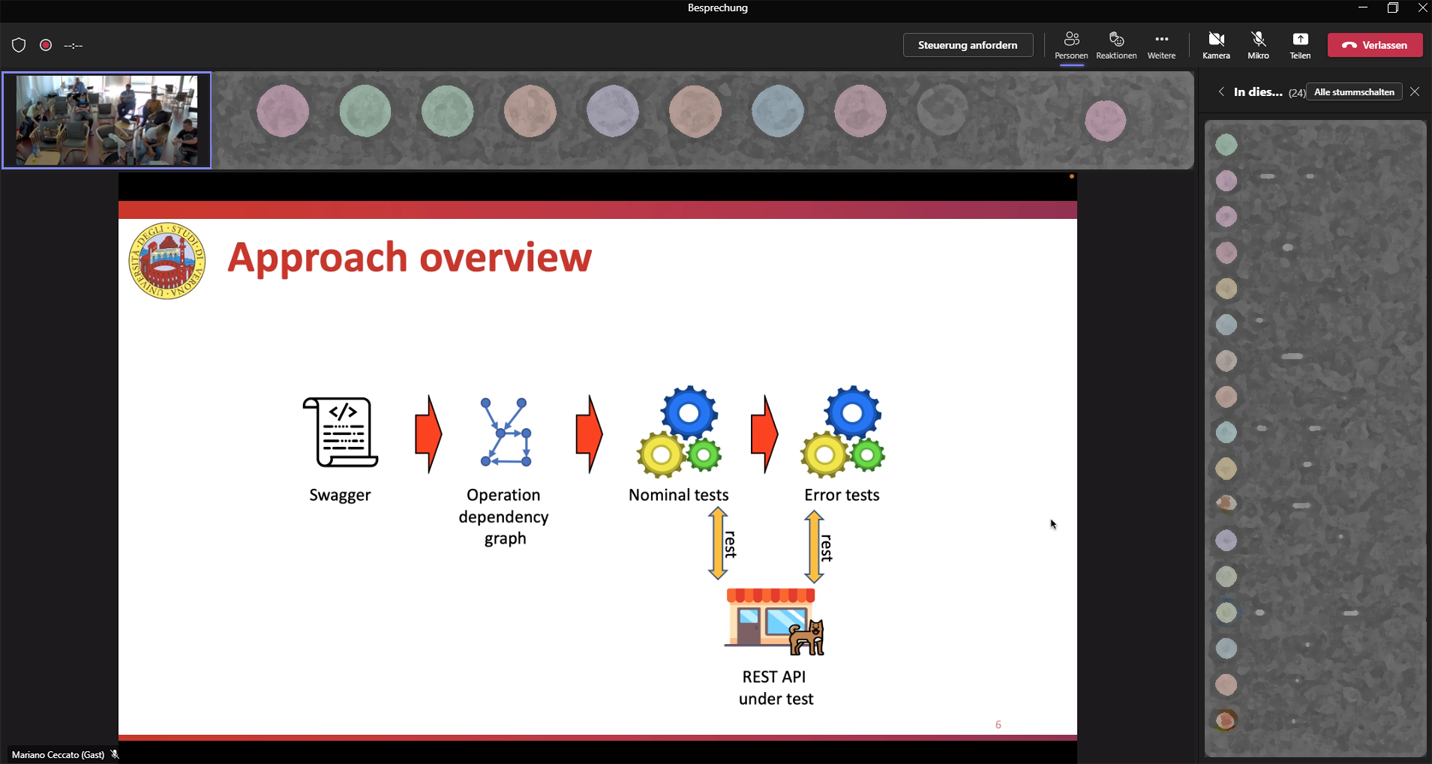Open the Personen participants panel
Screen dimensions: 1432x764
[1071, 44]
